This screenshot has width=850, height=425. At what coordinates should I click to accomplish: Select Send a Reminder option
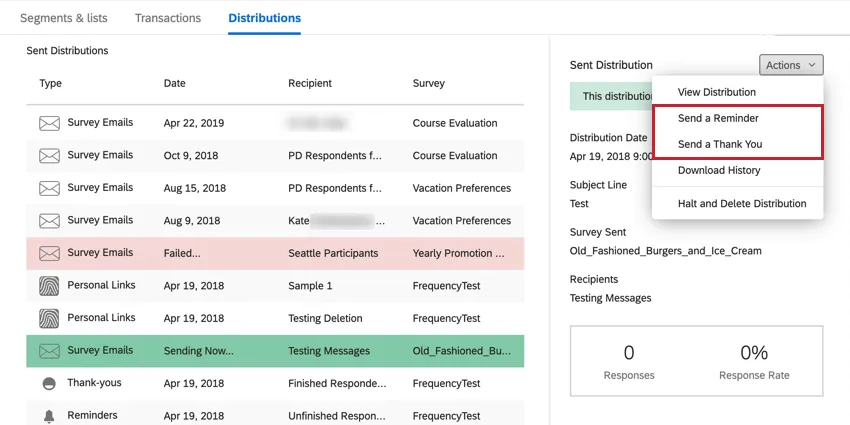pos(718,118)
